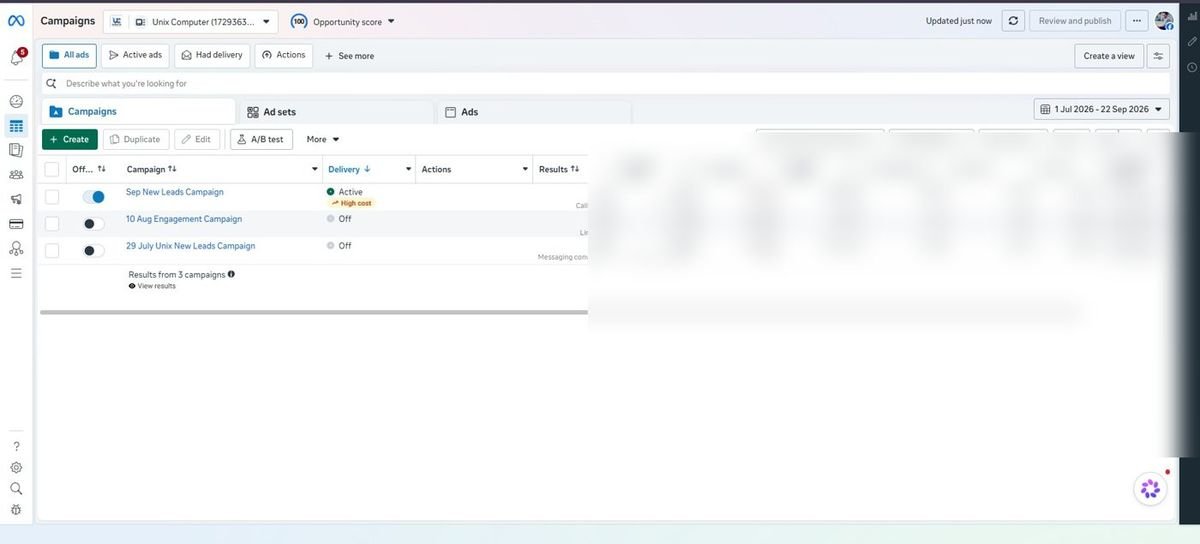Expand the More dropdown menu
This screenshot has width=1200, height=544.
coord(323,139)
